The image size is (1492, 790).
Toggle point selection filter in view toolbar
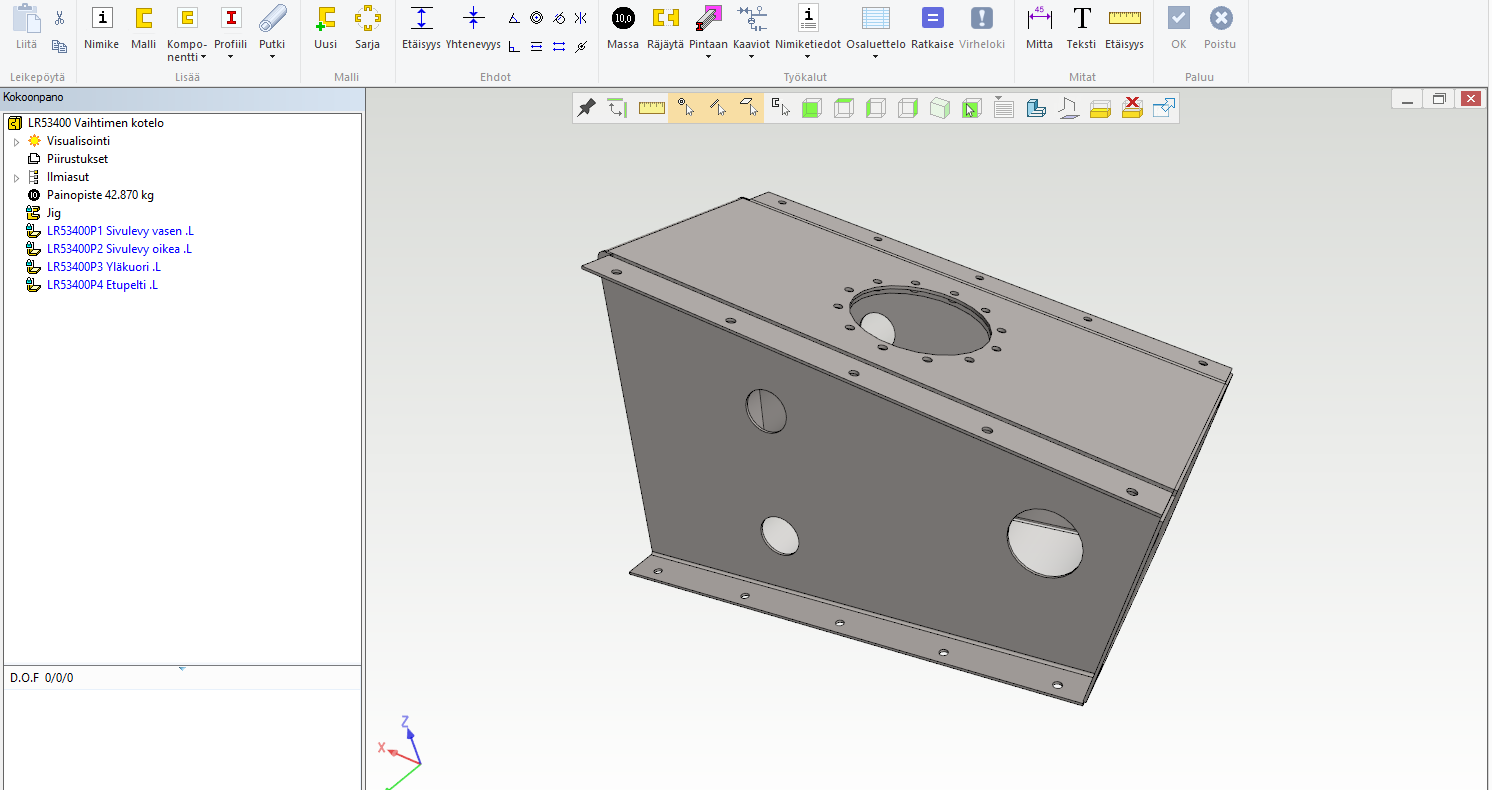click(x=685, y=108)
